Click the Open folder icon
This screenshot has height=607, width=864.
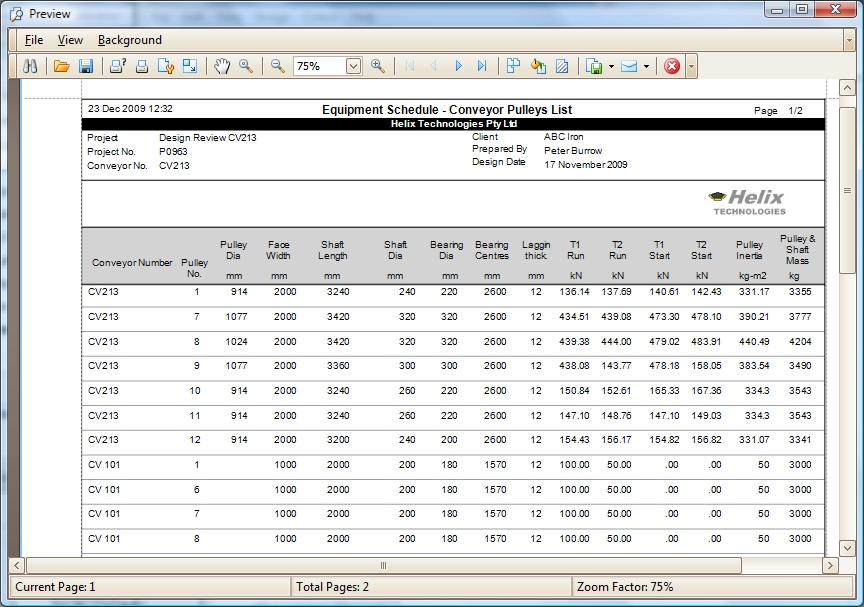tap(62, 66)
